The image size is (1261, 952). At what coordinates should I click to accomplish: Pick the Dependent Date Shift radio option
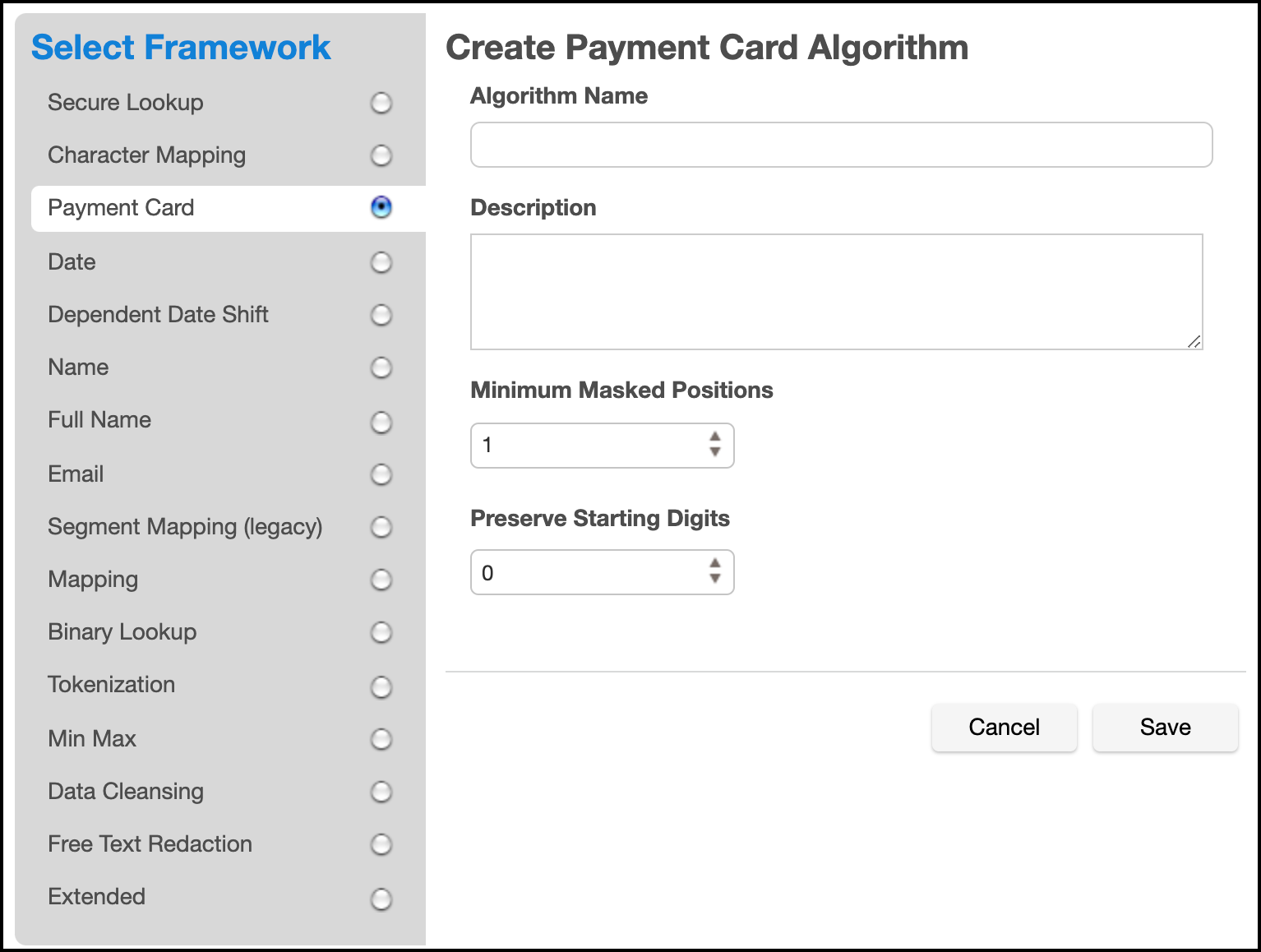click(381, 315)
